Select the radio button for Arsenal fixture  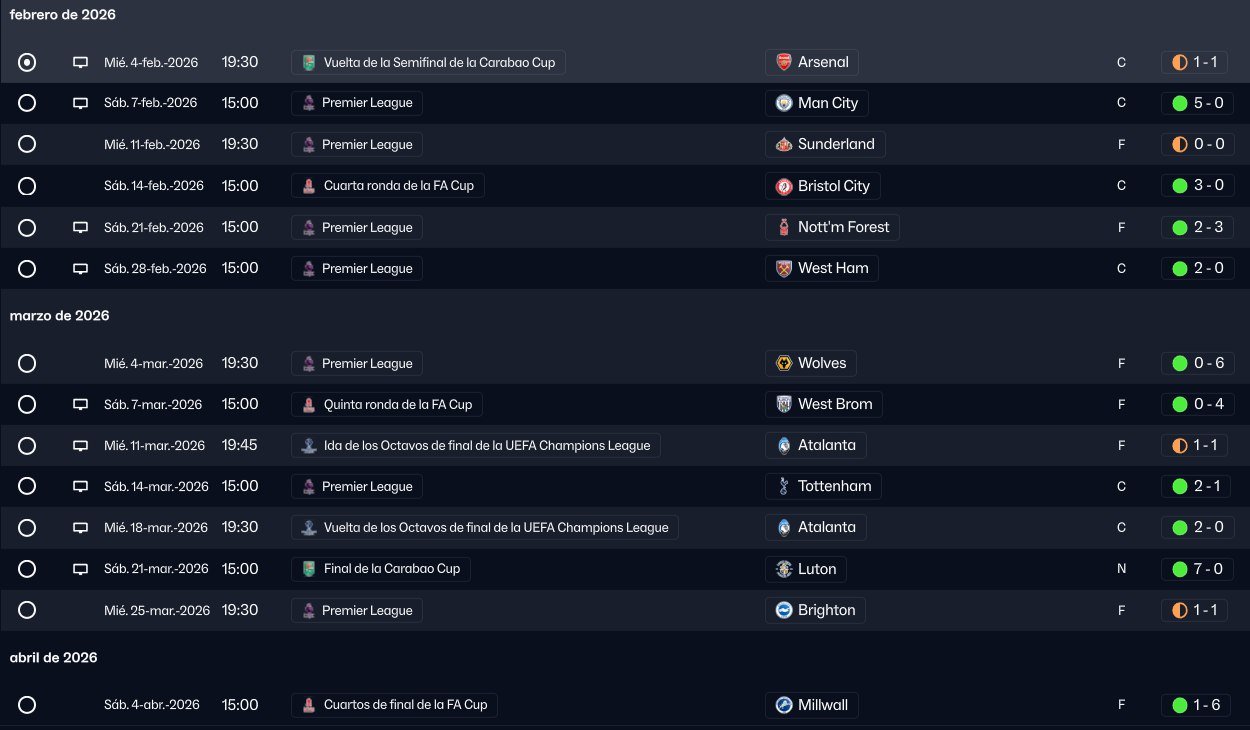click(x=27, y=62)
